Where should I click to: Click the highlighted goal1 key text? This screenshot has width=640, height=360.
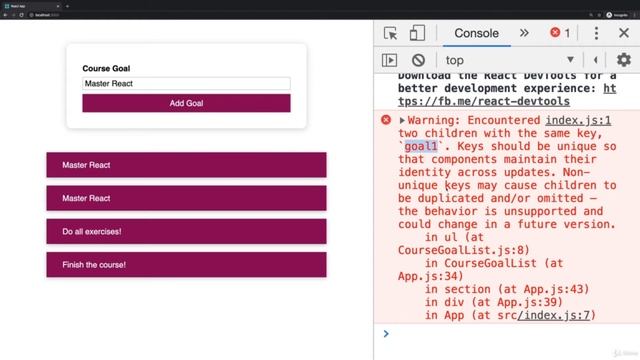(421, 146)
